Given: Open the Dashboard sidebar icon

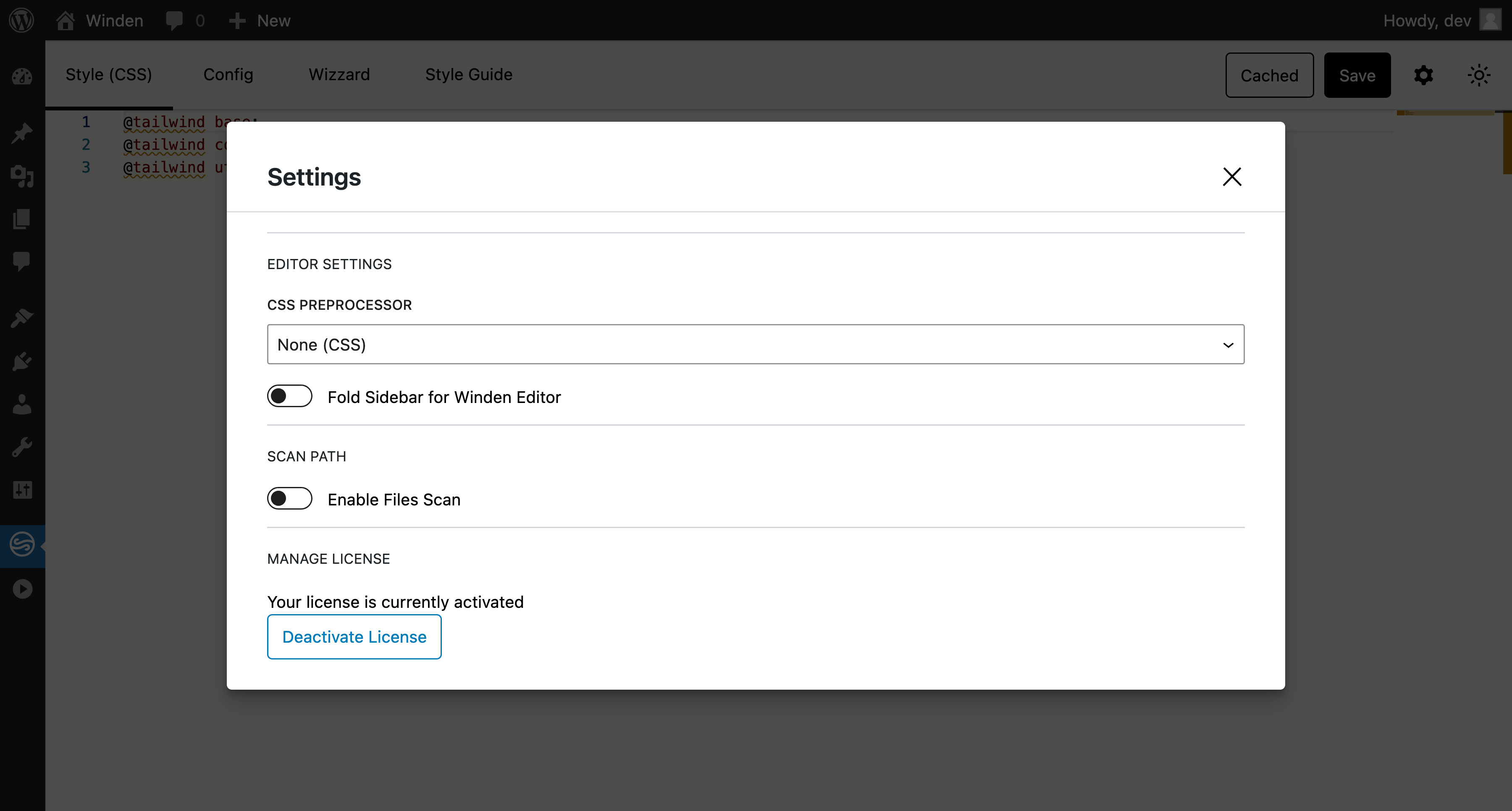Looking at the screenshot, I should pyautogui.click(x=22, y=77).
